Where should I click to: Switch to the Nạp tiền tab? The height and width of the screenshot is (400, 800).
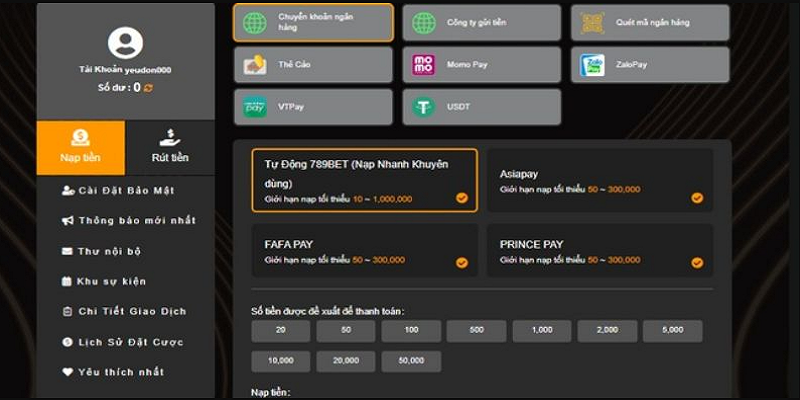click(x=81, y=148)
